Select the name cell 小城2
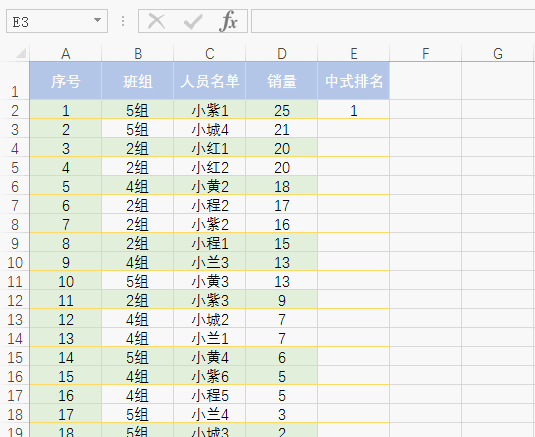Image resolution: width=535 pixels, height=437 pixels. click(x=209, y=318)
